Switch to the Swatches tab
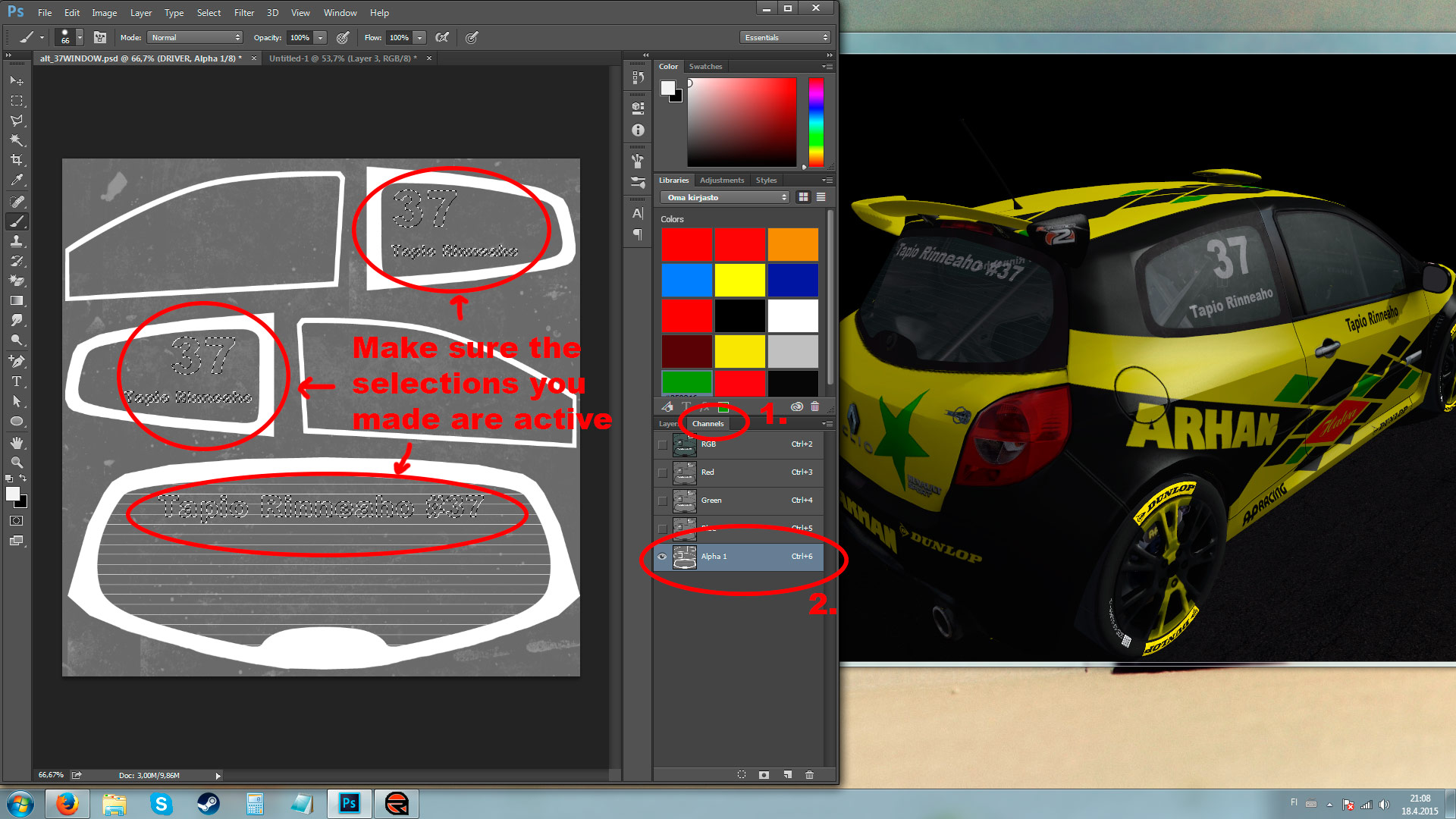This screenshot has width=1456, height=819. (705, 67)
